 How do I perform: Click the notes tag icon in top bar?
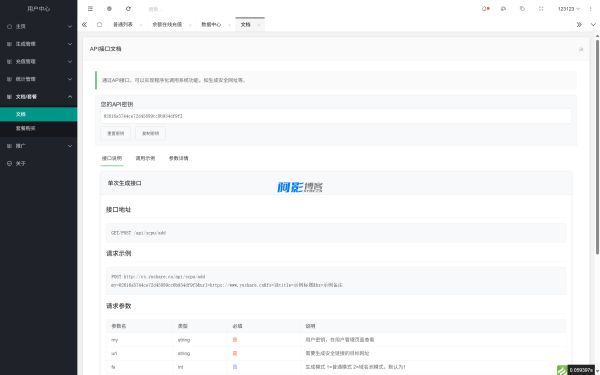(522, 9)
